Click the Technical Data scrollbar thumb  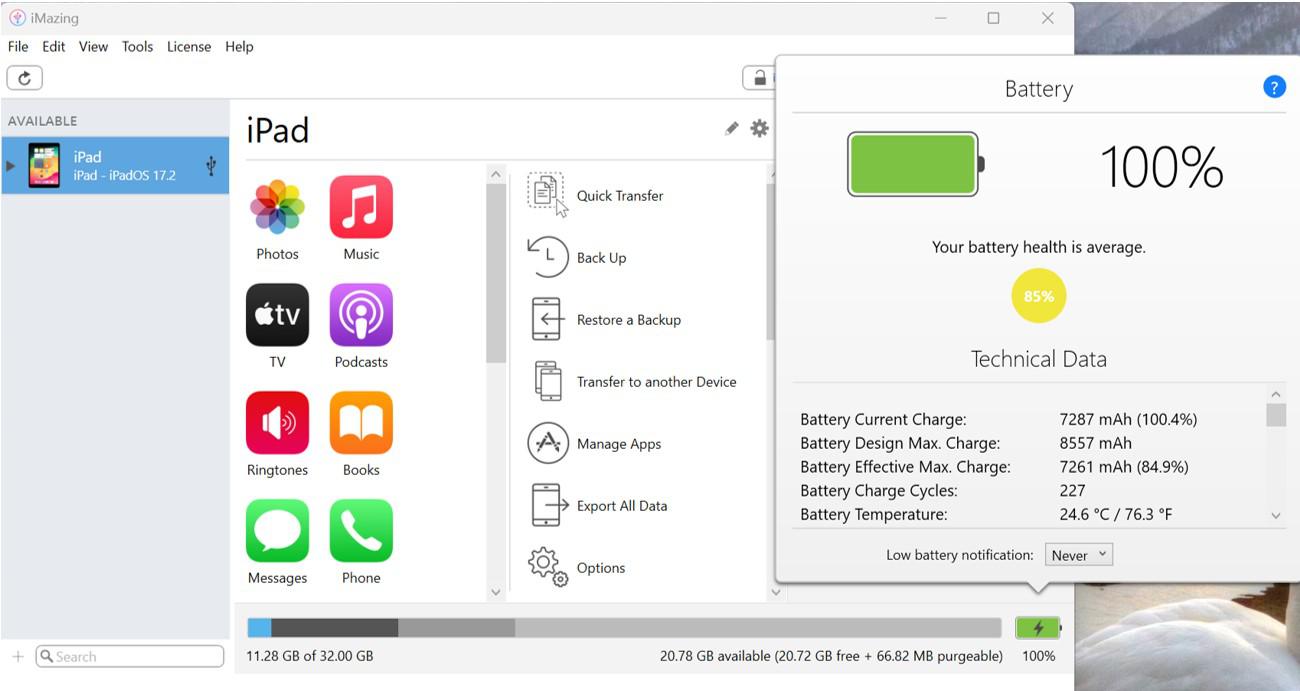pyautogui.click(x=1276, y=415)
